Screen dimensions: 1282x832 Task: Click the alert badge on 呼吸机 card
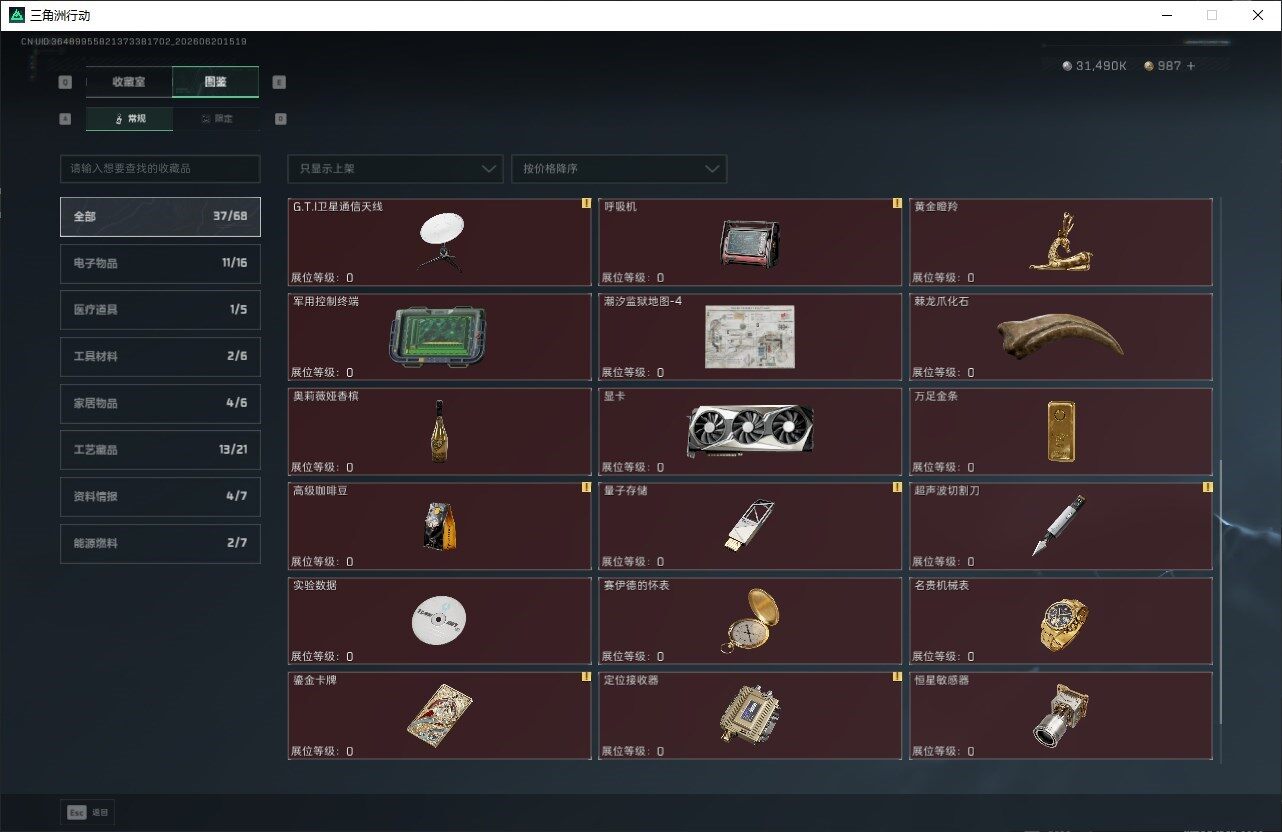897,203
